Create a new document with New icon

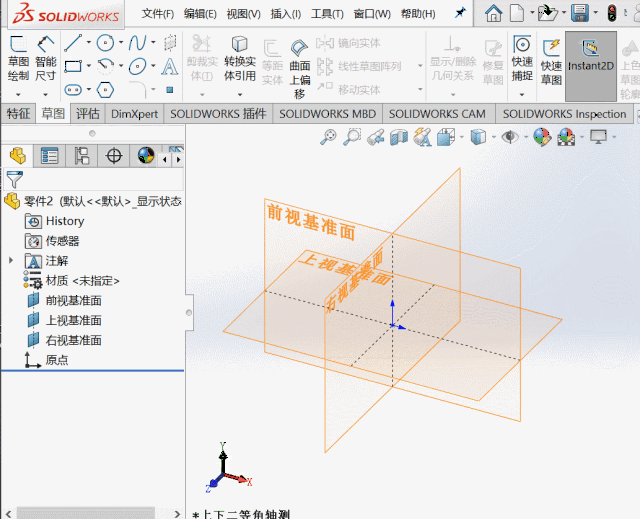[x=517, y=13]
